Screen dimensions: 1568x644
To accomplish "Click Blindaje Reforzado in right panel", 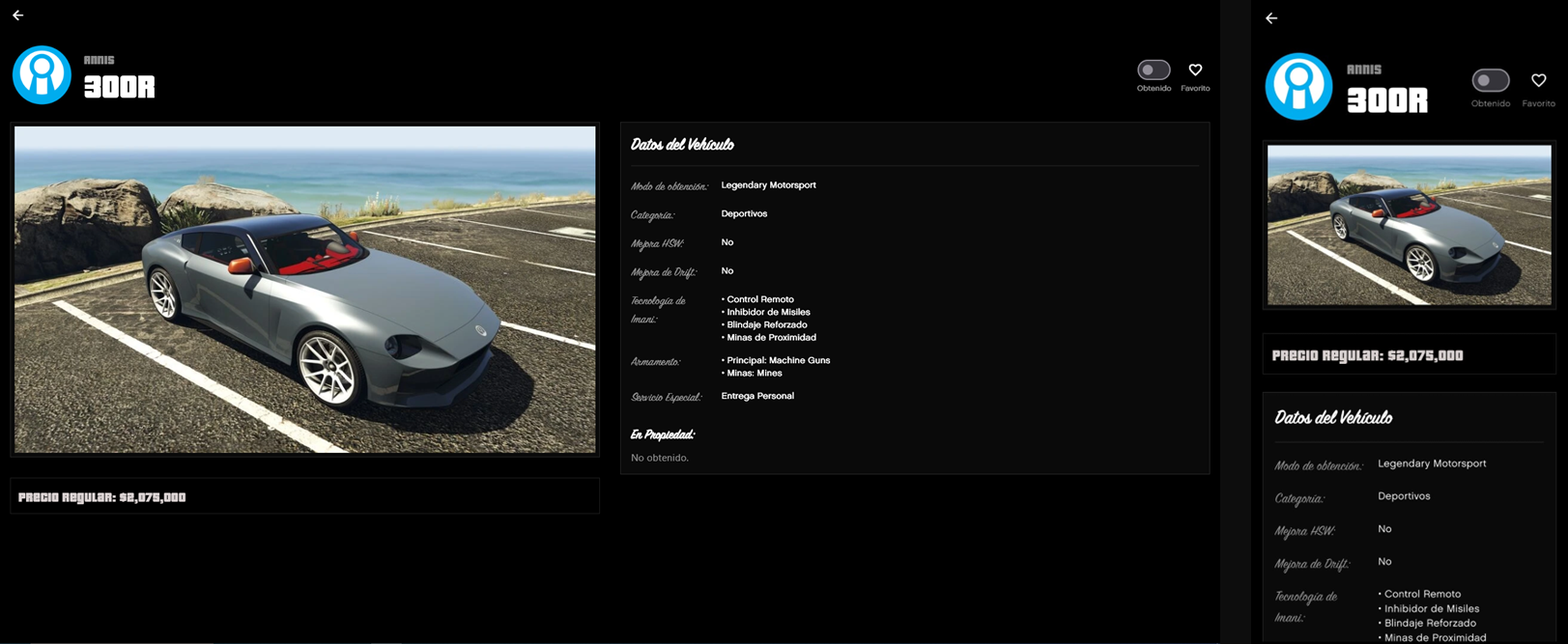I will [x=1427, y=623].
